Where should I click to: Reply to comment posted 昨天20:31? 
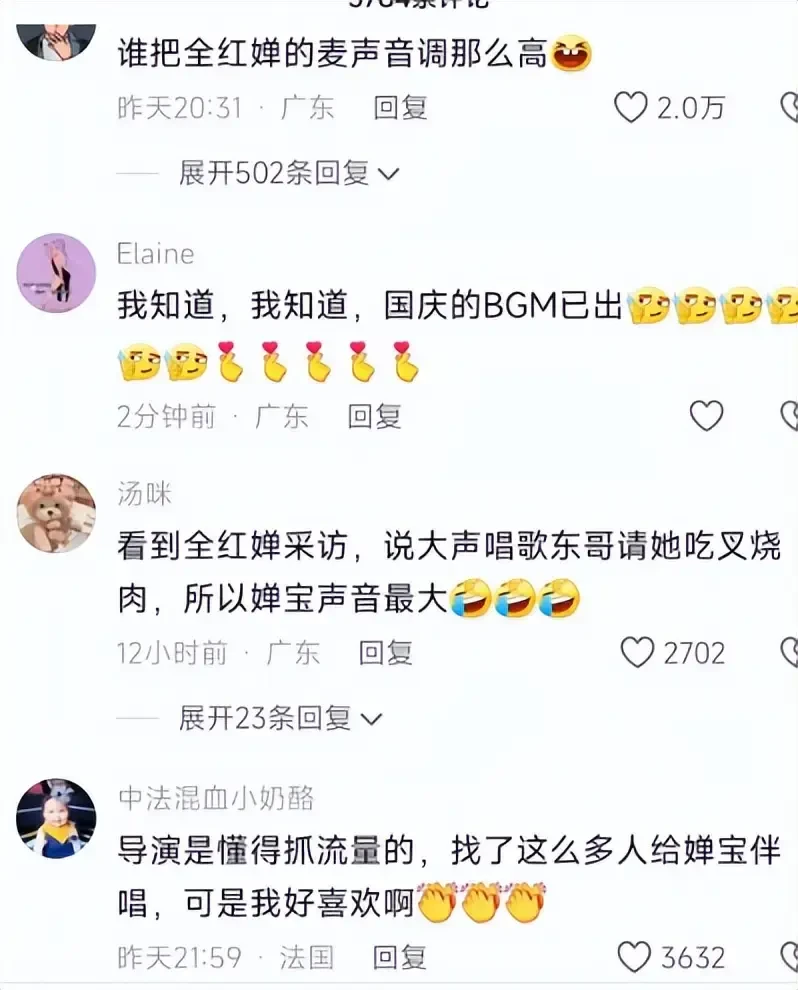pos(400,108)
